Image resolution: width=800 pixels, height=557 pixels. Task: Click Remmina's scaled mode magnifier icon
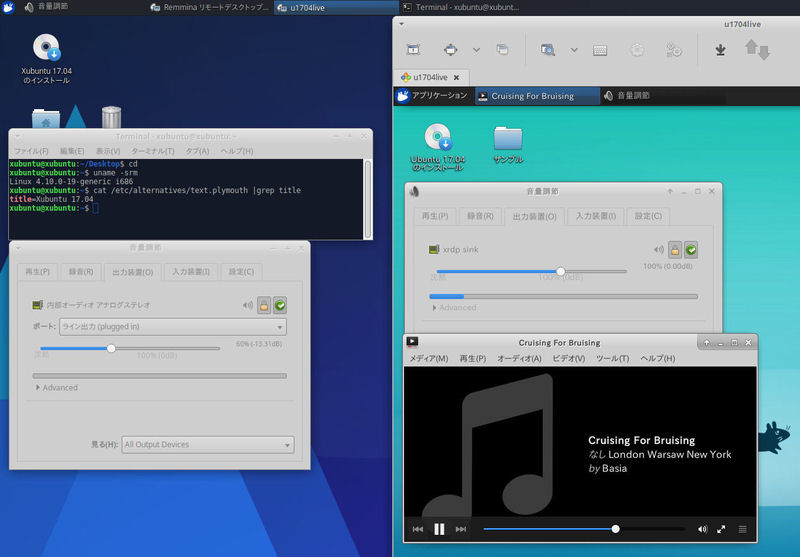pos(547,49)
